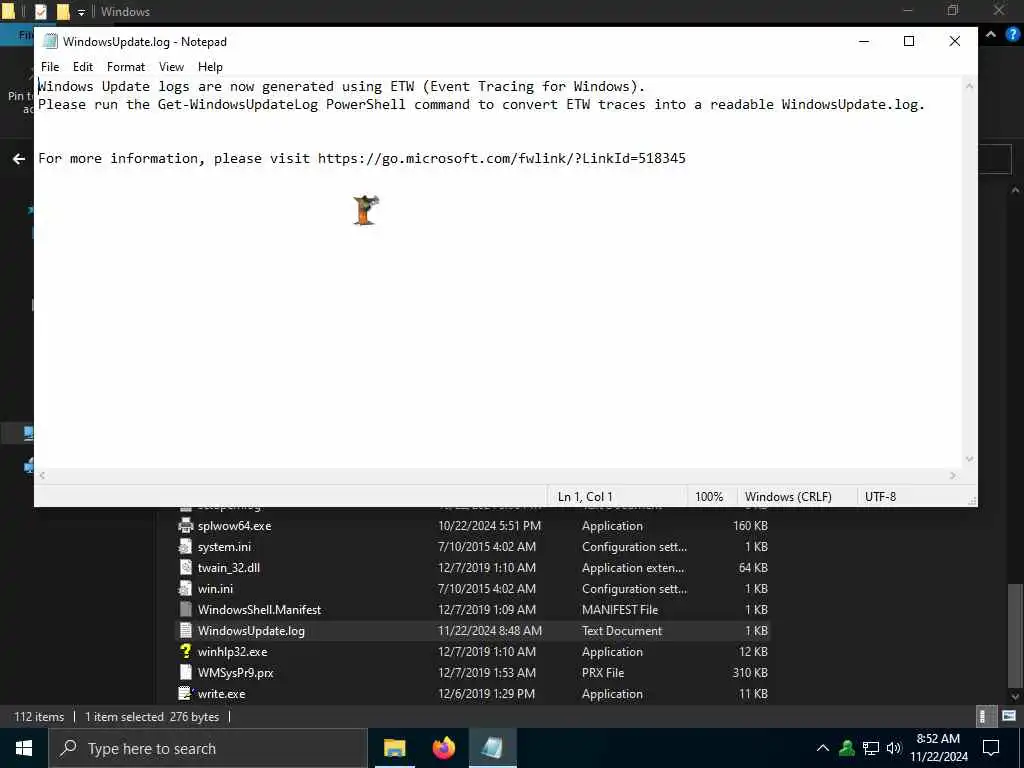The width and height of the screenshot is (1024, 768).
Task: Click the Notepad title bar icon
Action: coord(50,42)
